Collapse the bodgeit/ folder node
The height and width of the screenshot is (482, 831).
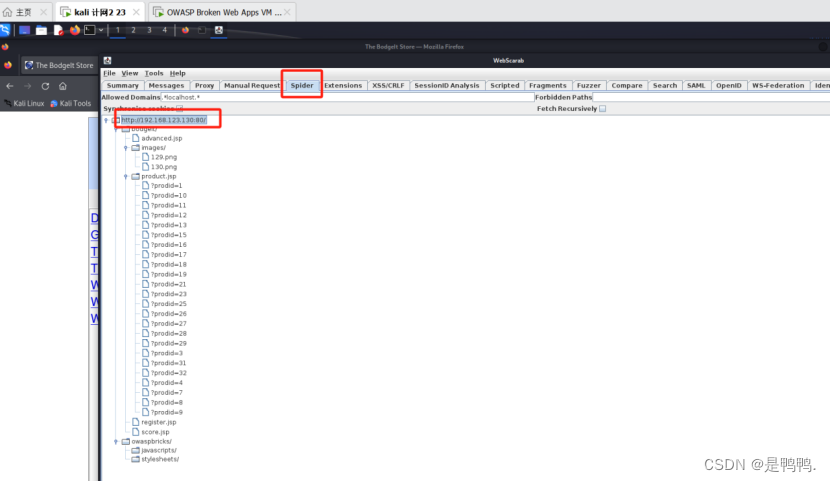coord(116,129)
